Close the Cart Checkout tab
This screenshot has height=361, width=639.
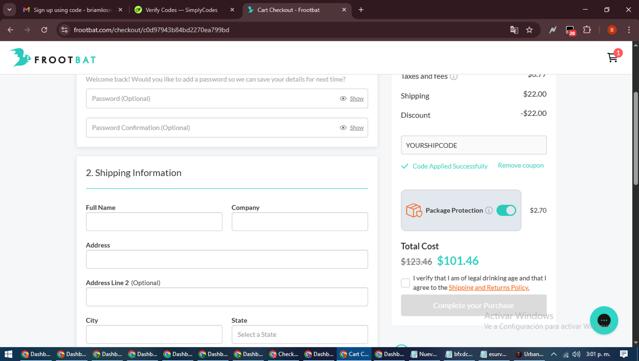click(344, 10)
